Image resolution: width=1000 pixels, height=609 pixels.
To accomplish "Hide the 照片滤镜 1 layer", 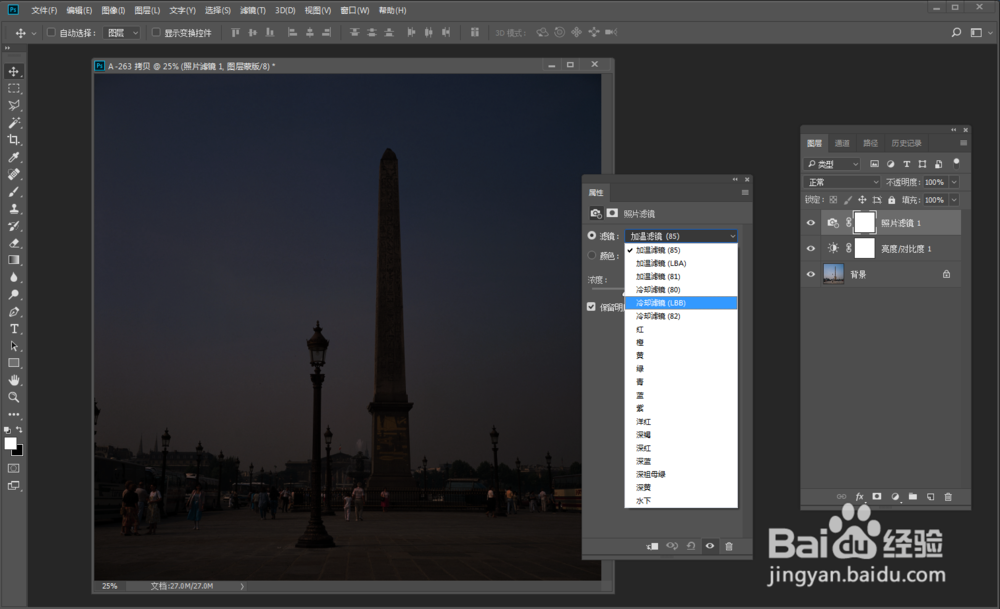I will pyautogui.click(x=811, y=223).
